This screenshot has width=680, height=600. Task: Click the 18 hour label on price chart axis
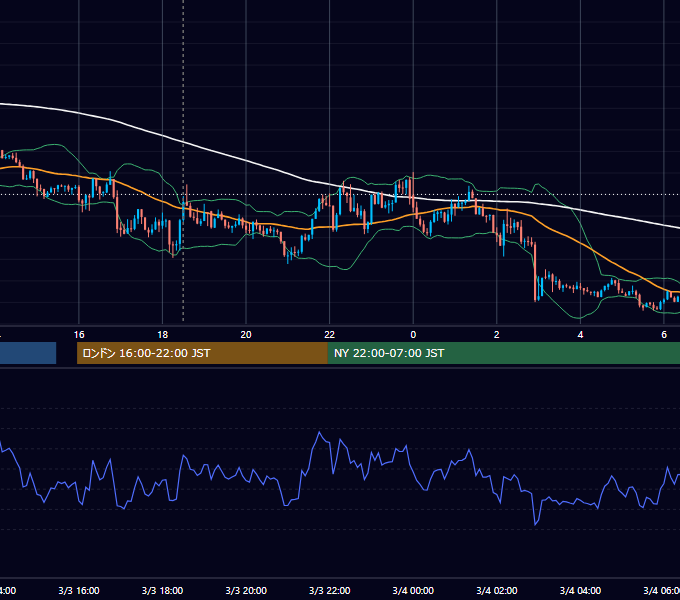click(x=163, y=335)
